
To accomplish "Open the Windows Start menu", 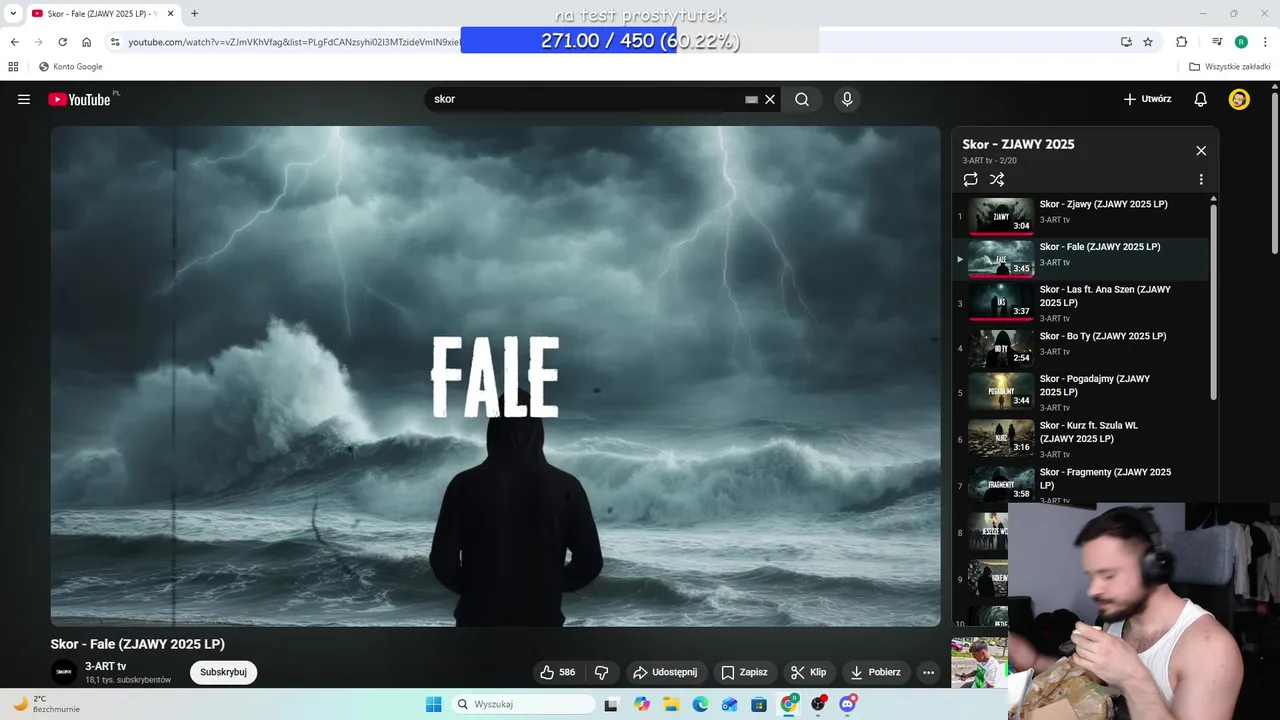I will (x=433, y=704).
